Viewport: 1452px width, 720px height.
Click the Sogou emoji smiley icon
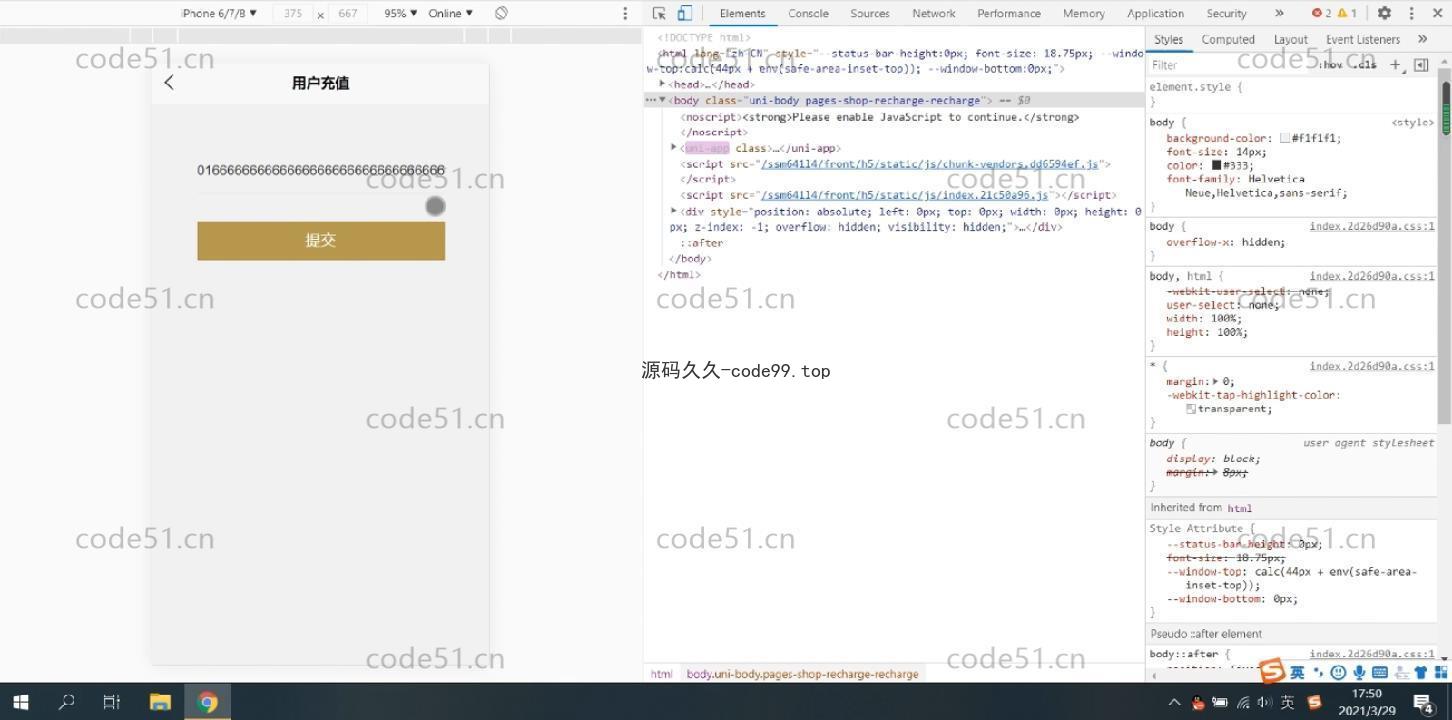pyautogui.click(x=1338, y=672)
